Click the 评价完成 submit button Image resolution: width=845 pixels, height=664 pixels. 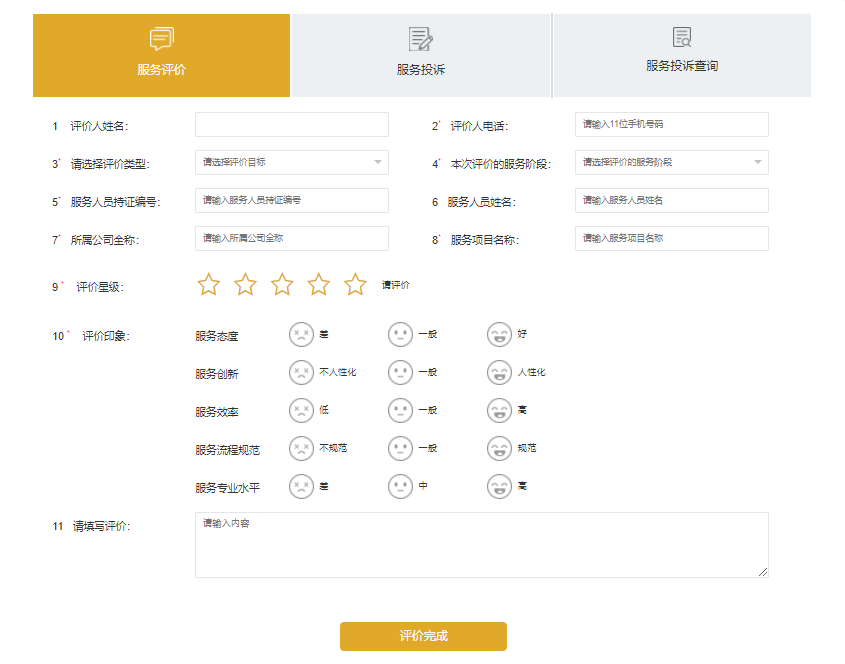tap(424, 636)
